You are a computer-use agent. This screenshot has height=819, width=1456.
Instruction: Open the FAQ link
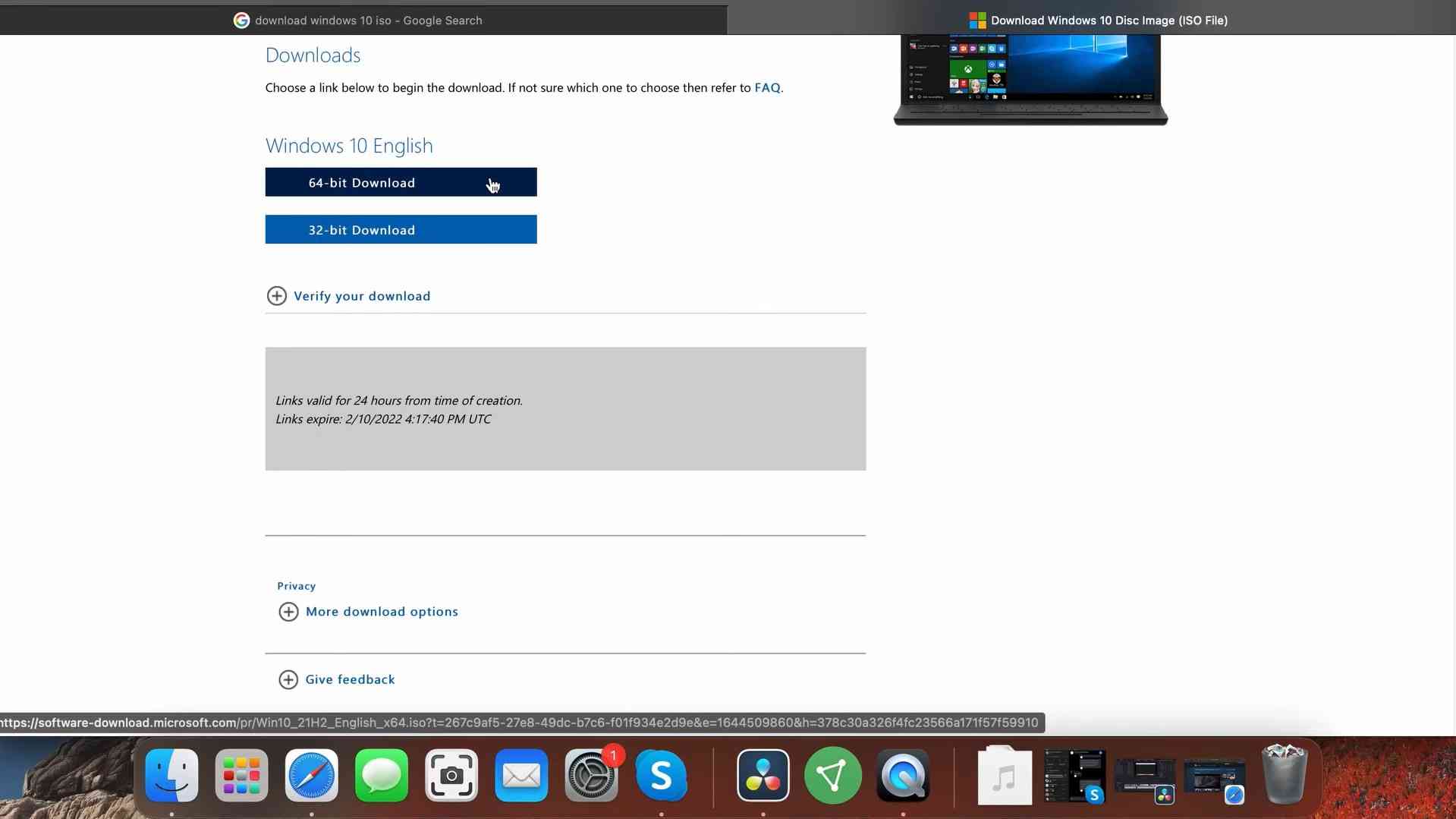[766, 88]
